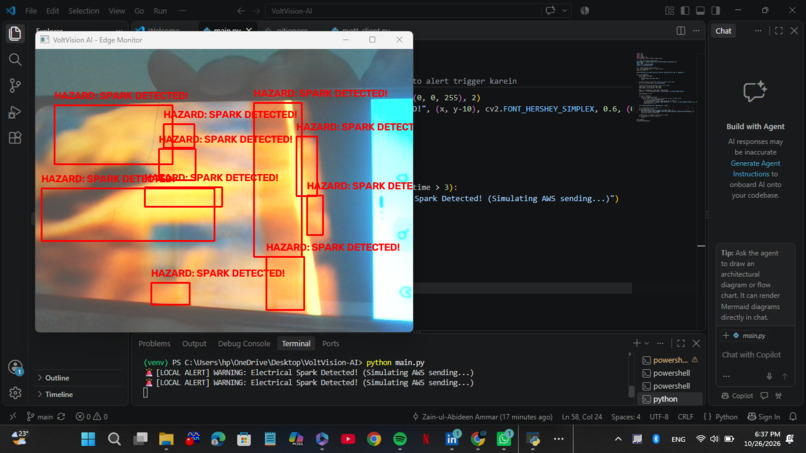Maximize the Chat panel
The image size is (806, 453).
(779, 31)
